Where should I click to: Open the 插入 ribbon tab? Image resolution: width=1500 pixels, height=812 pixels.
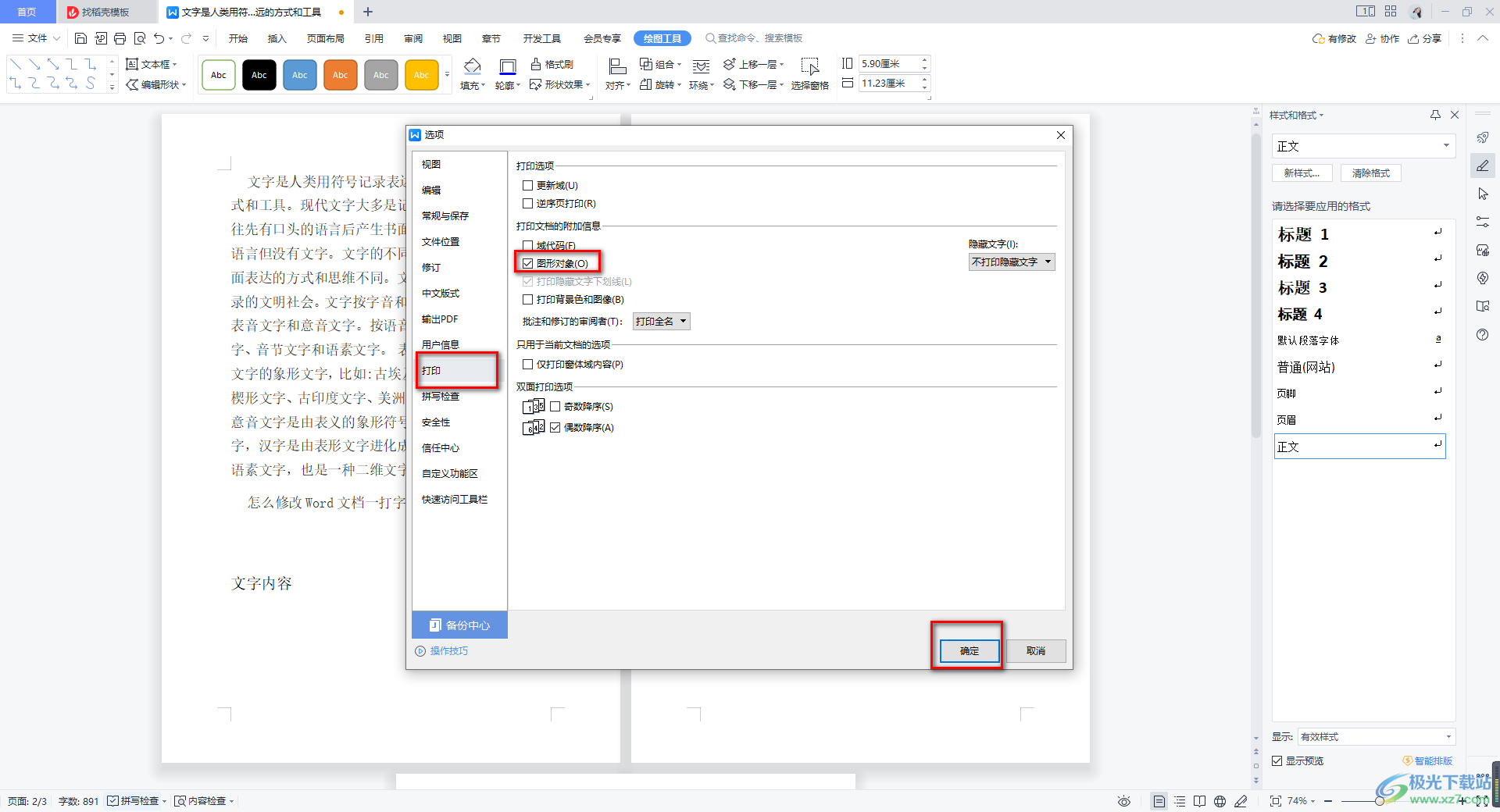(277, 38)
